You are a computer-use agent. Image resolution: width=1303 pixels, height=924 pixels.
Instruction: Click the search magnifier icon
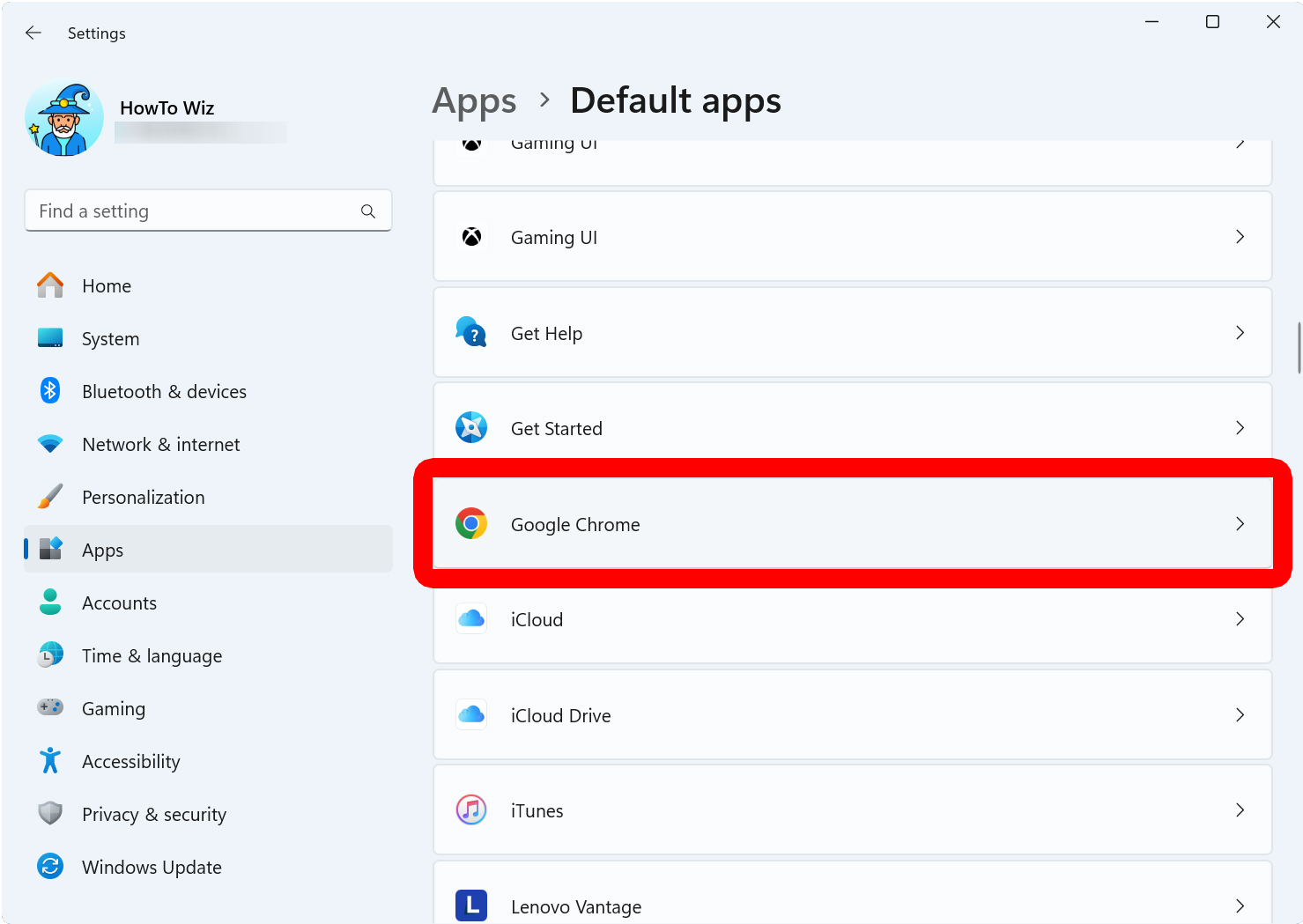[368, 211]
